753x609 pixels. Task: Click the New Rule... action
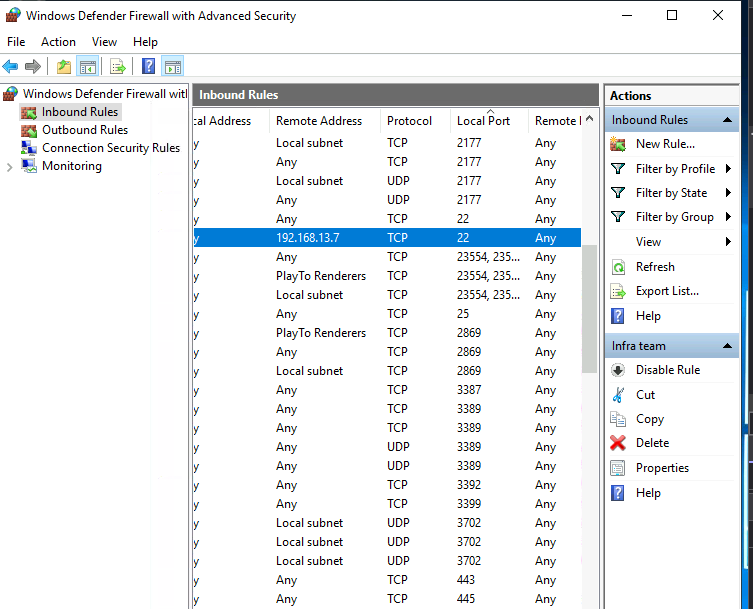point(665,144)
